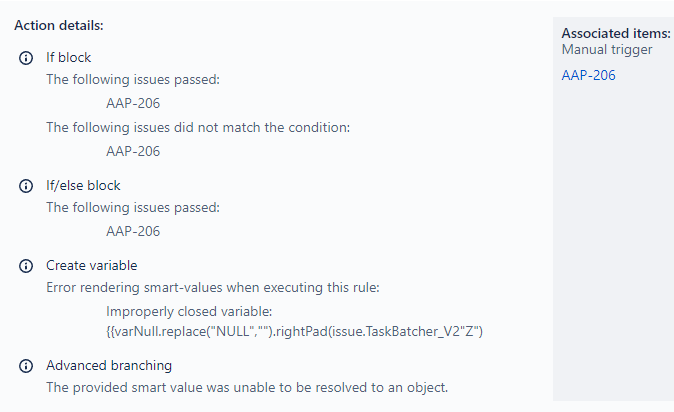
Task: Click AAP-206 under If block passed issues
Action: (x=133, y=103)
